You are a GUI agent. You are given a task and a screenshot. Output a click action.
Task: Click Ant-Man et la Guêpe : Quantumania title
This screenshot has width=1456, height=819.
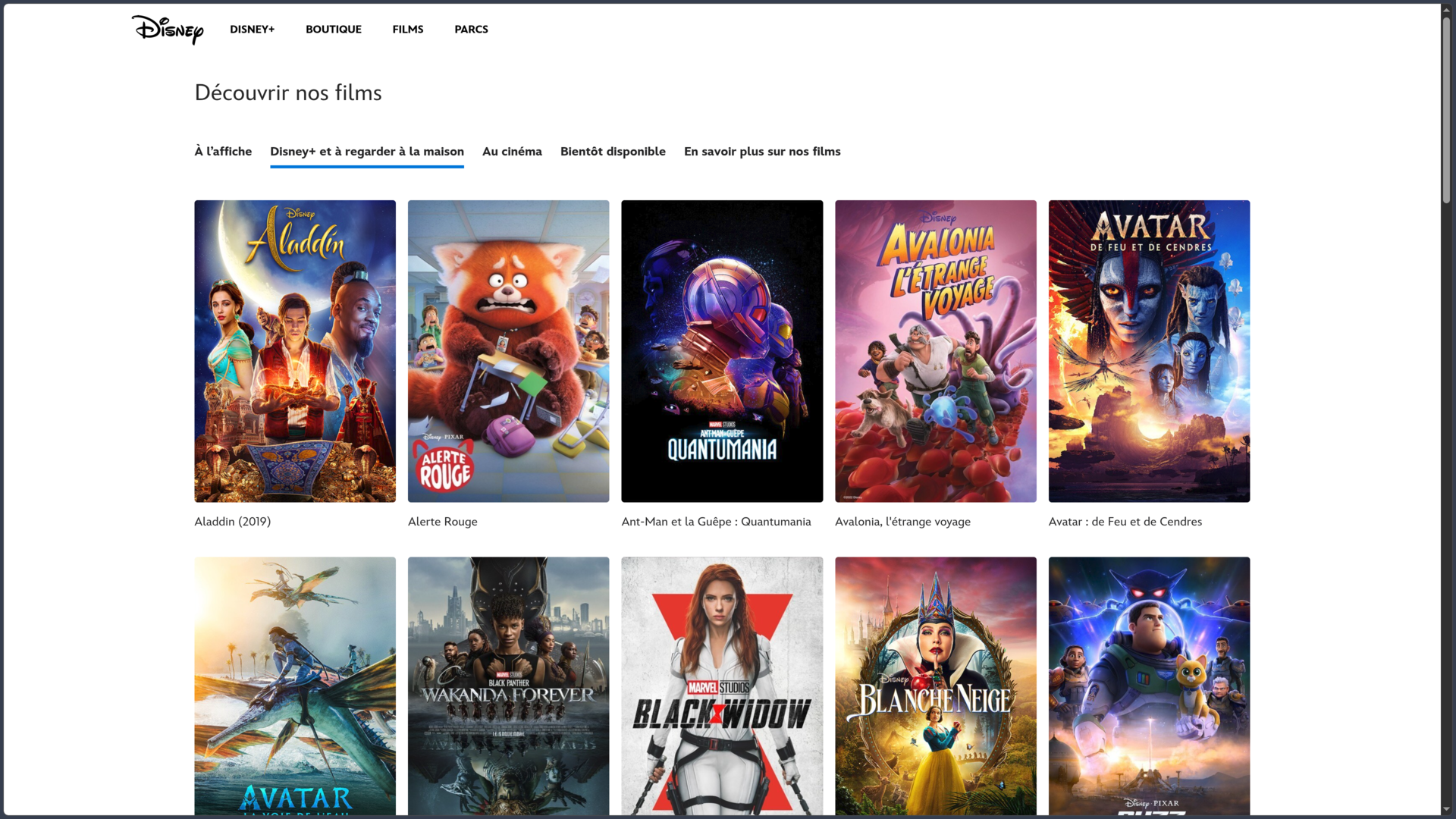coord(716,522)
